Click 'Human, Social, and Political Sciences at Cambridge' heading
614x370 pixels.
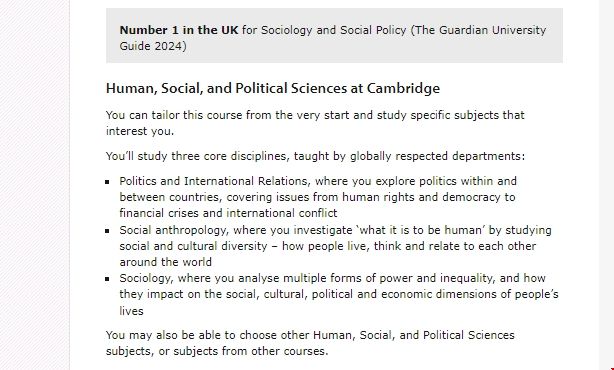pos(273,88)
